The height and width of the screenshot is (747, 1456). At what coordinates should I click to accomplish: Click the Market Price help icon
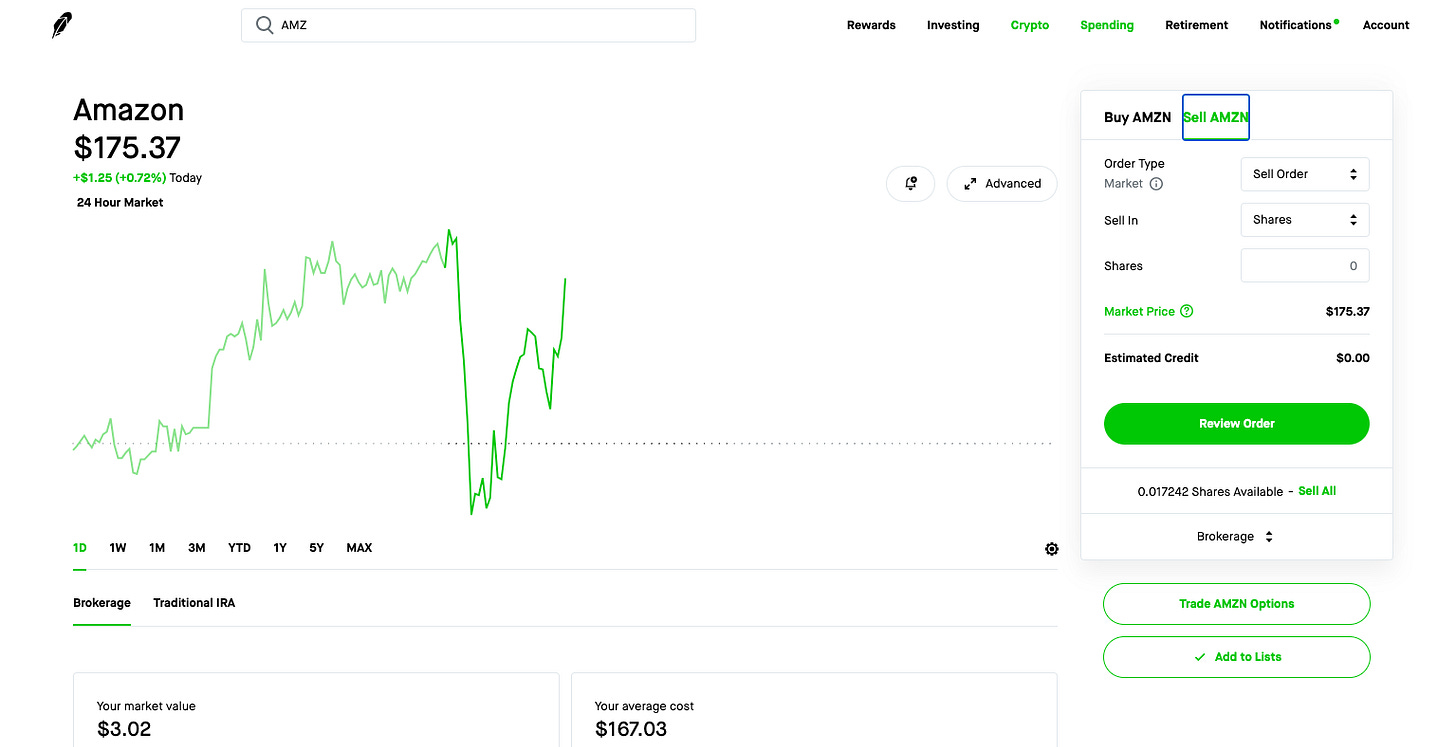coord(1187,311)
